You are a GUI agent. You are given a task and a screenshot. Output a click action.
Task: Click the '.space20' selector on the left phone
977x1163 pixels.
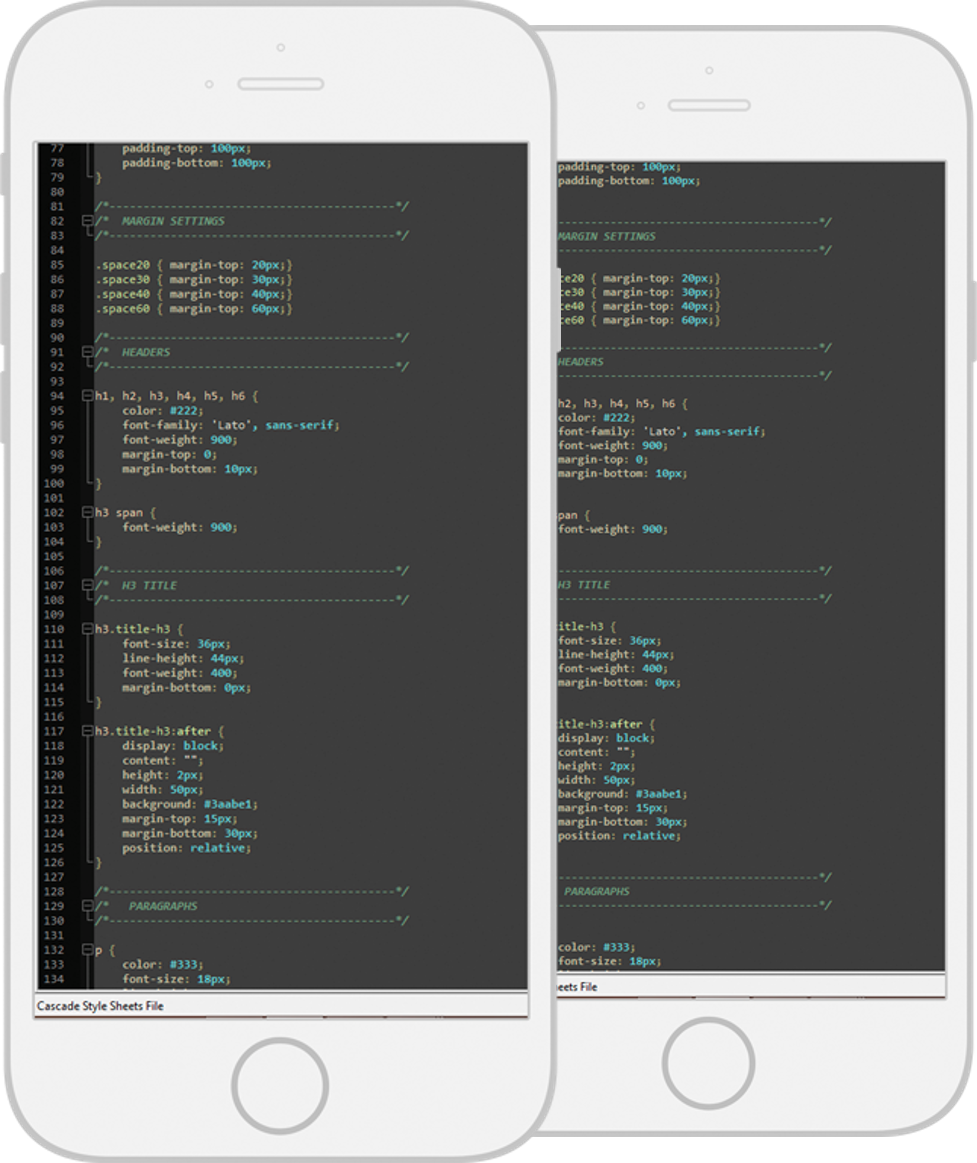click(x=122, y=265)
